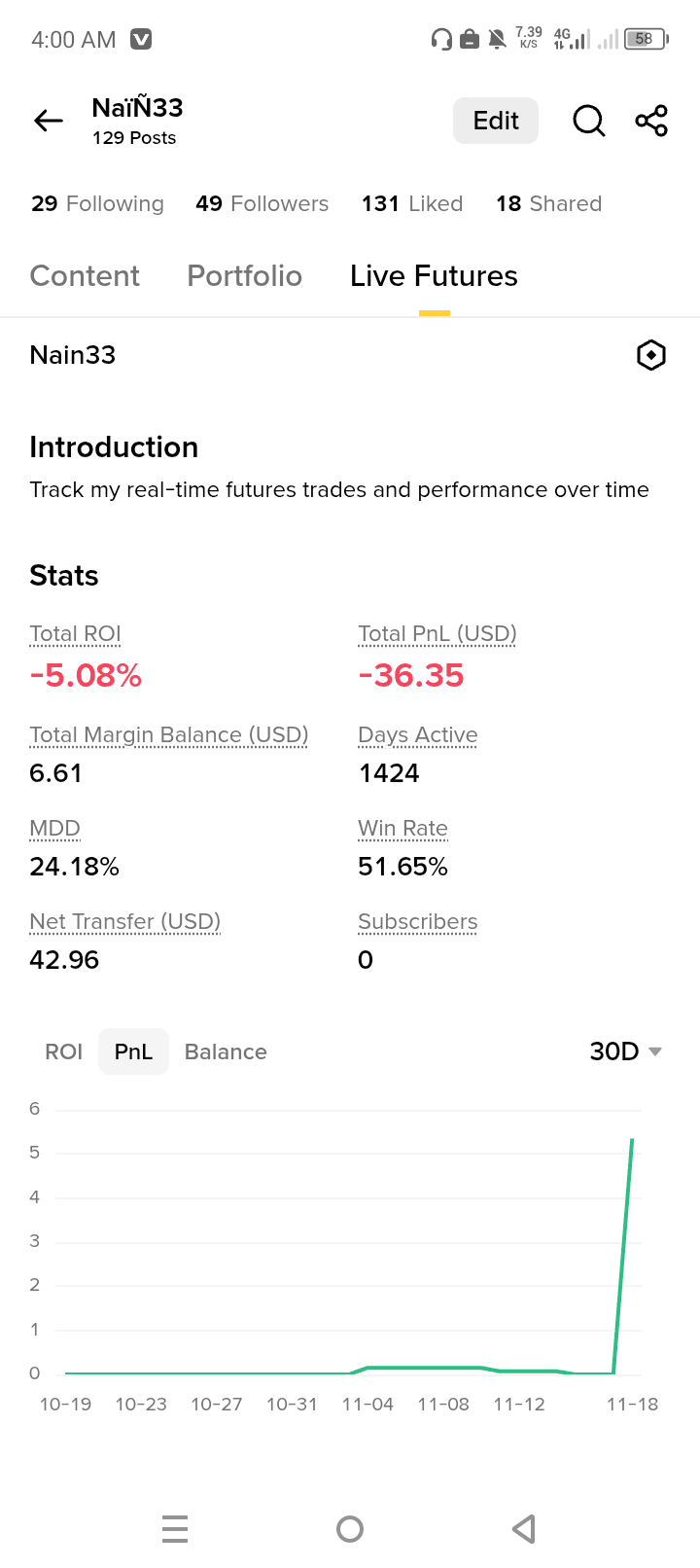Tap the share icon
Screen dimensions: 700x1568
pyautogui.click(x=651, y=121)
